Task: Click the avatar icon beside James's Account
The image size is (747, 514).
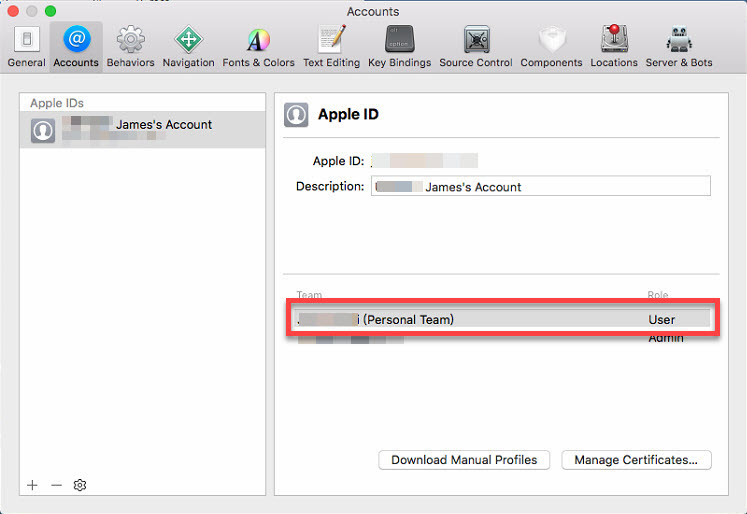Action: coord(43,131)
